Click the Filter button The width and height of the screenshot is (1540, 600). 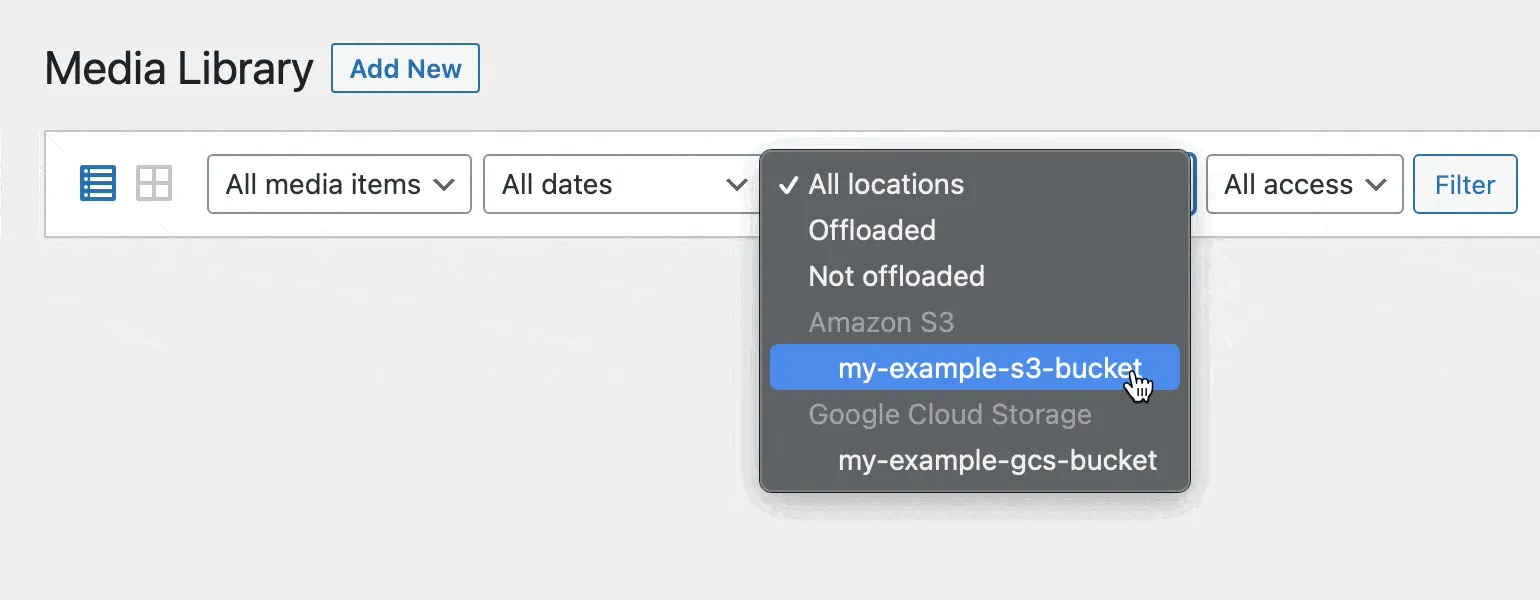(x=1465, y=184)
